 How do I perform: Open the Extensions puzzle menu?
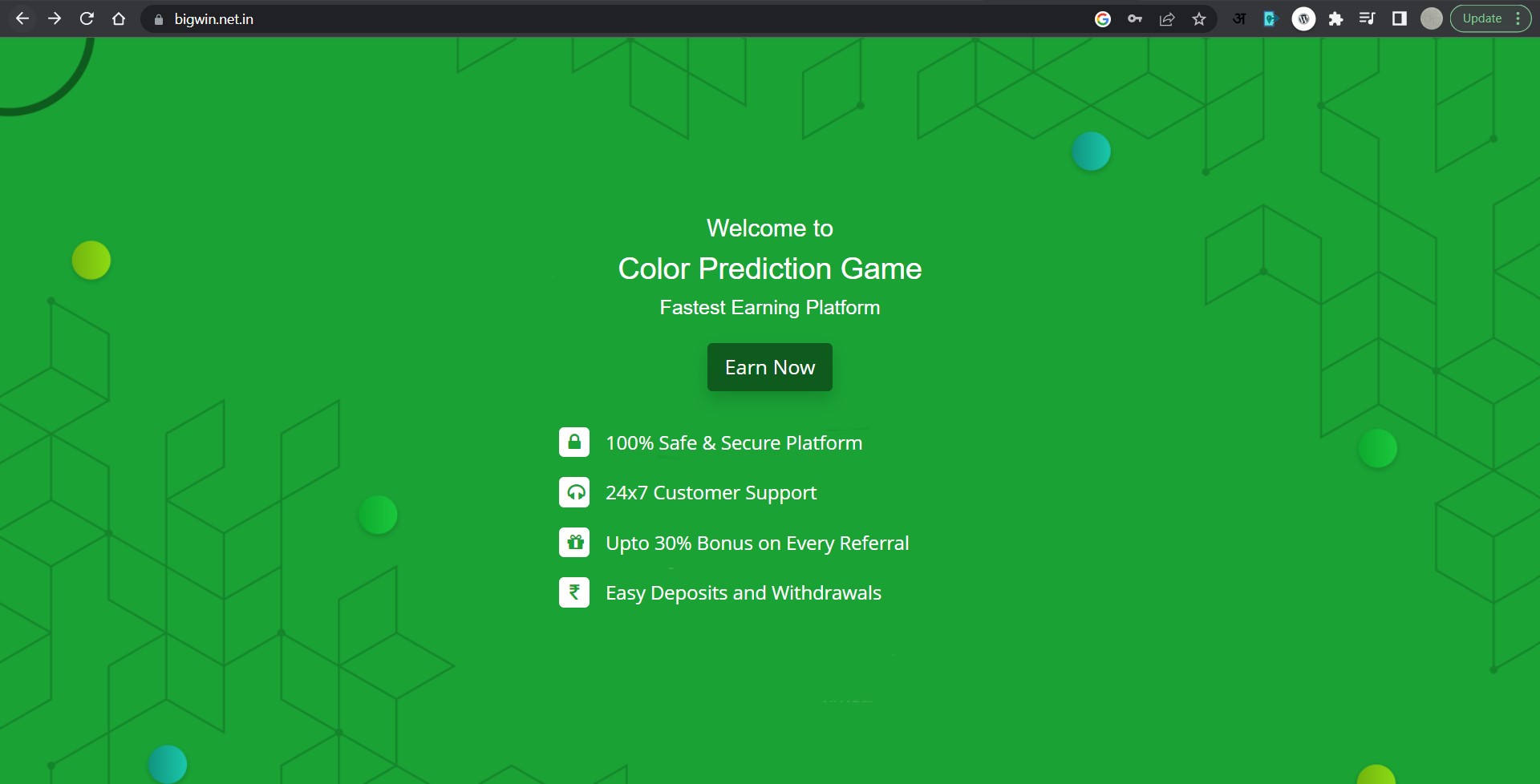click(1335, 18)
